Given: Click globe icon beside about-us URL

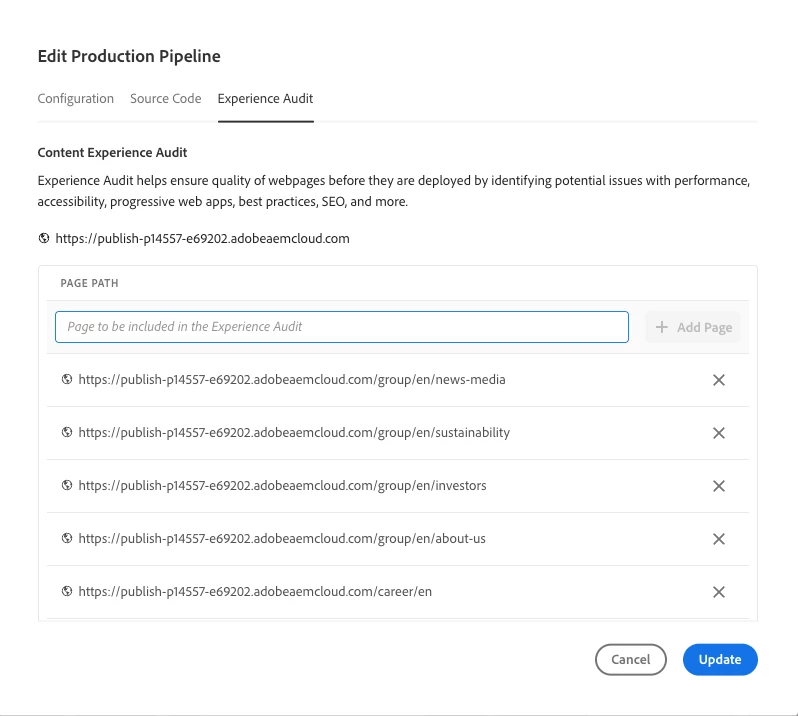Looking at the screenshot, I should click(67, 539).
